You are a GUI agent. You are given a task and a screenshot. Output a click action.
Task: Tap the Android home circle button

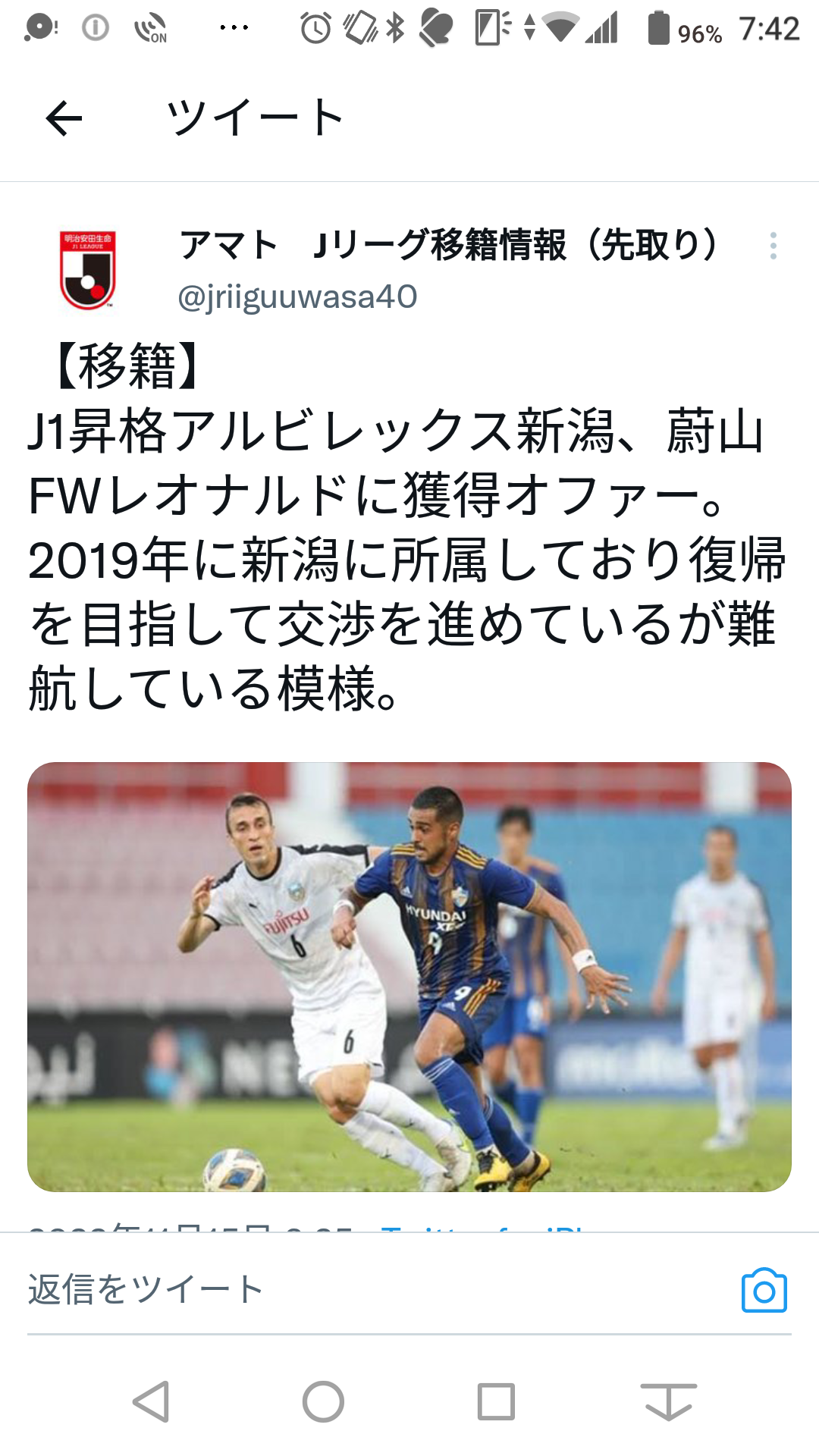[323, 1401]
